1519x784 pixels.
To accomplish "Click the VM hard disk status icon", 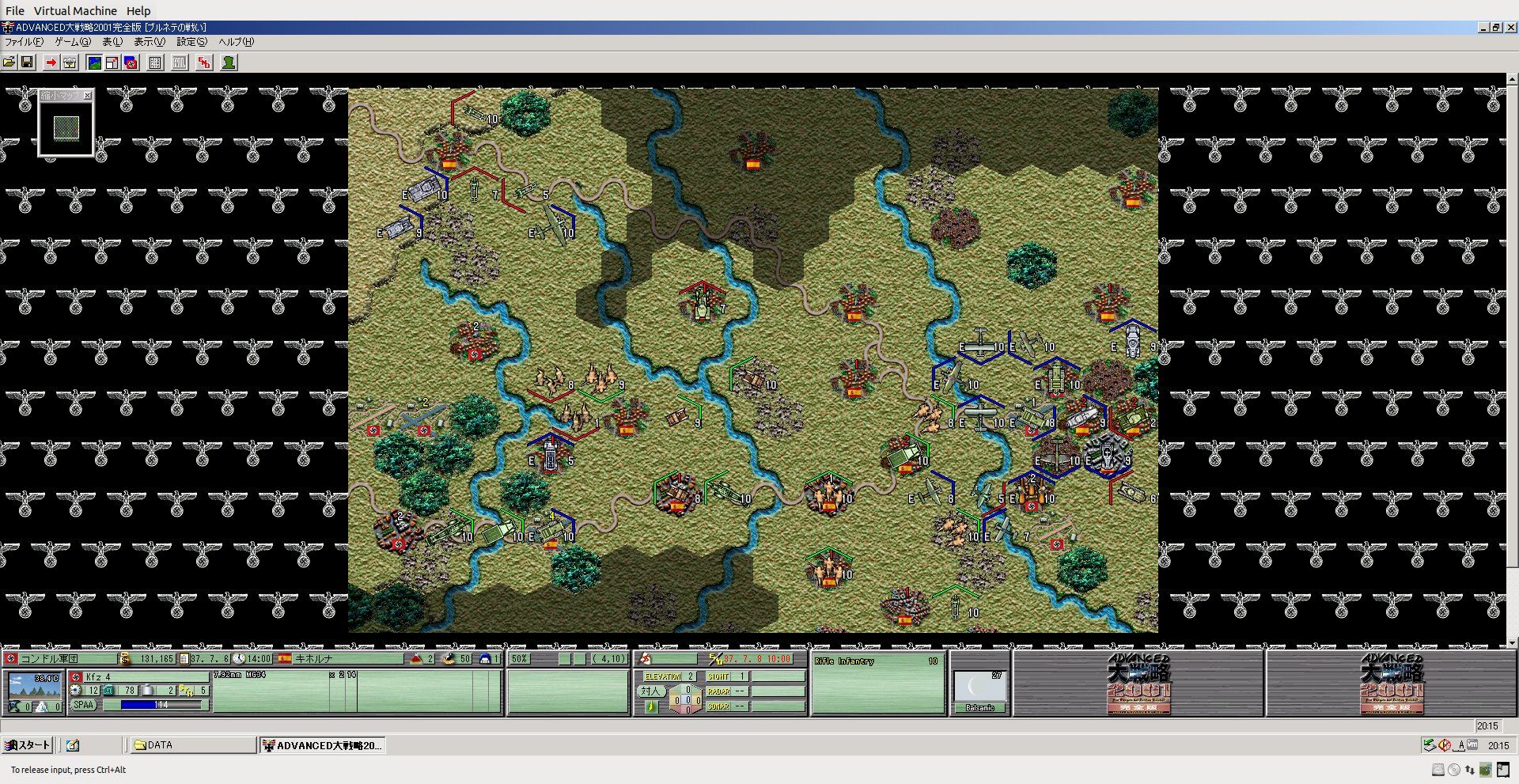I will tap(1438, 770).
